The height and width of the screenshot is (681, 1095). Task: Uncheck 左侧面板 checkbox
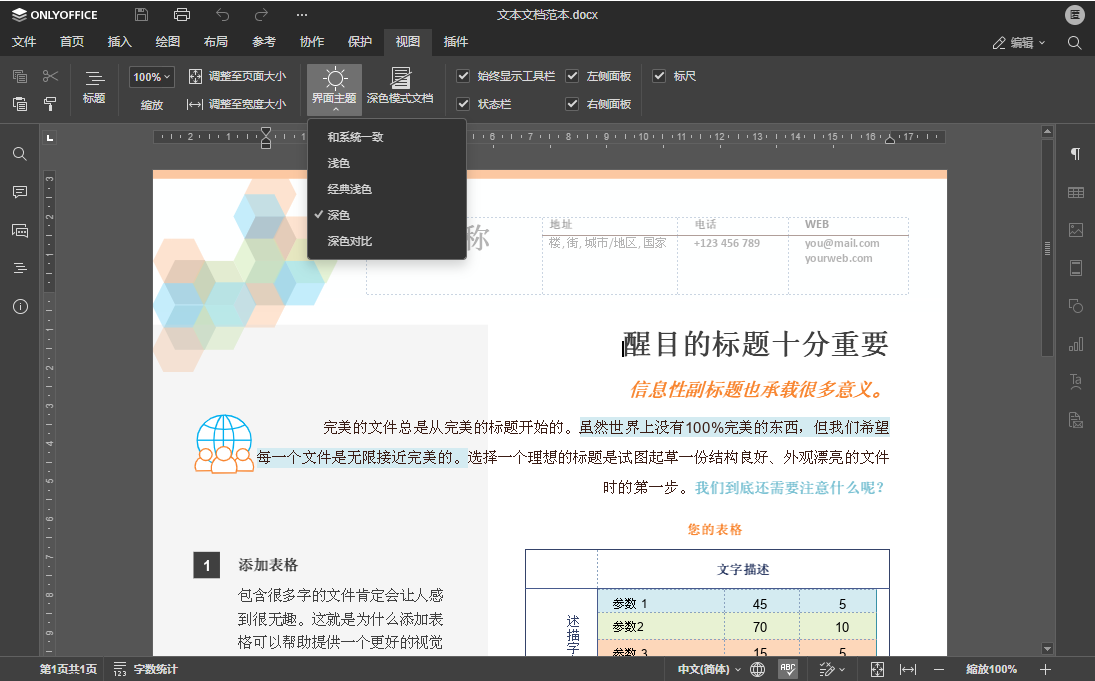pos(572,76)
